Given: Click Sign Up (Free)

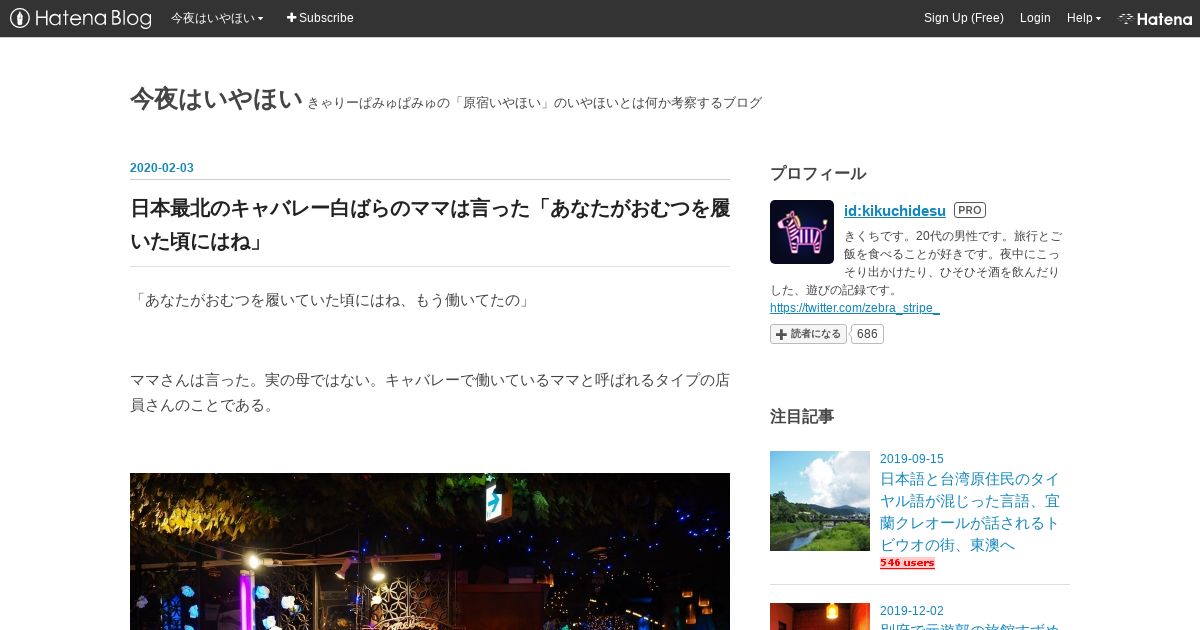Looking at the screenshot, I should (963, 18).
